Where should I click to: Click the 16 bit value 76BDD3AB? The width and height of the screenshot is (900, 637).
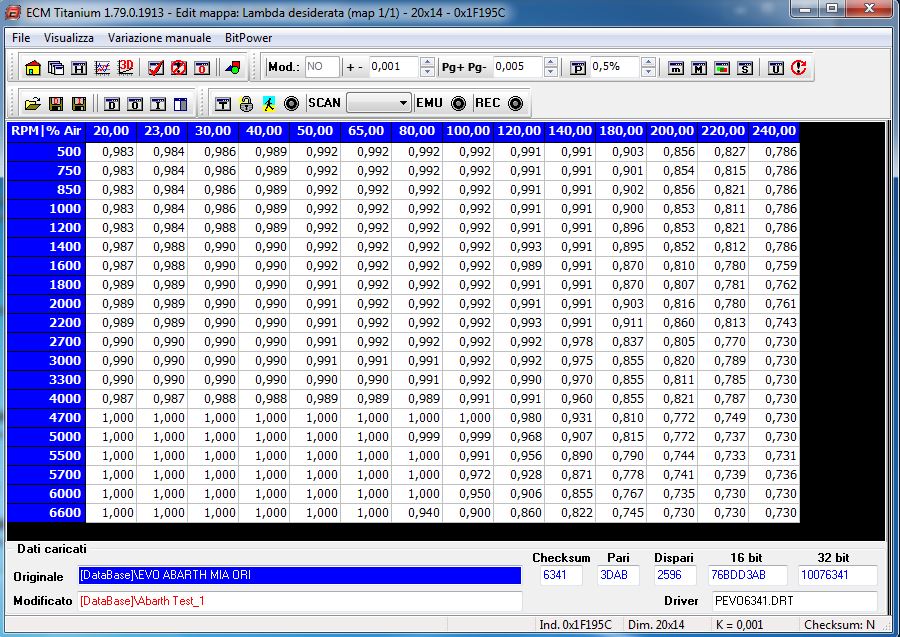[746, 575]
